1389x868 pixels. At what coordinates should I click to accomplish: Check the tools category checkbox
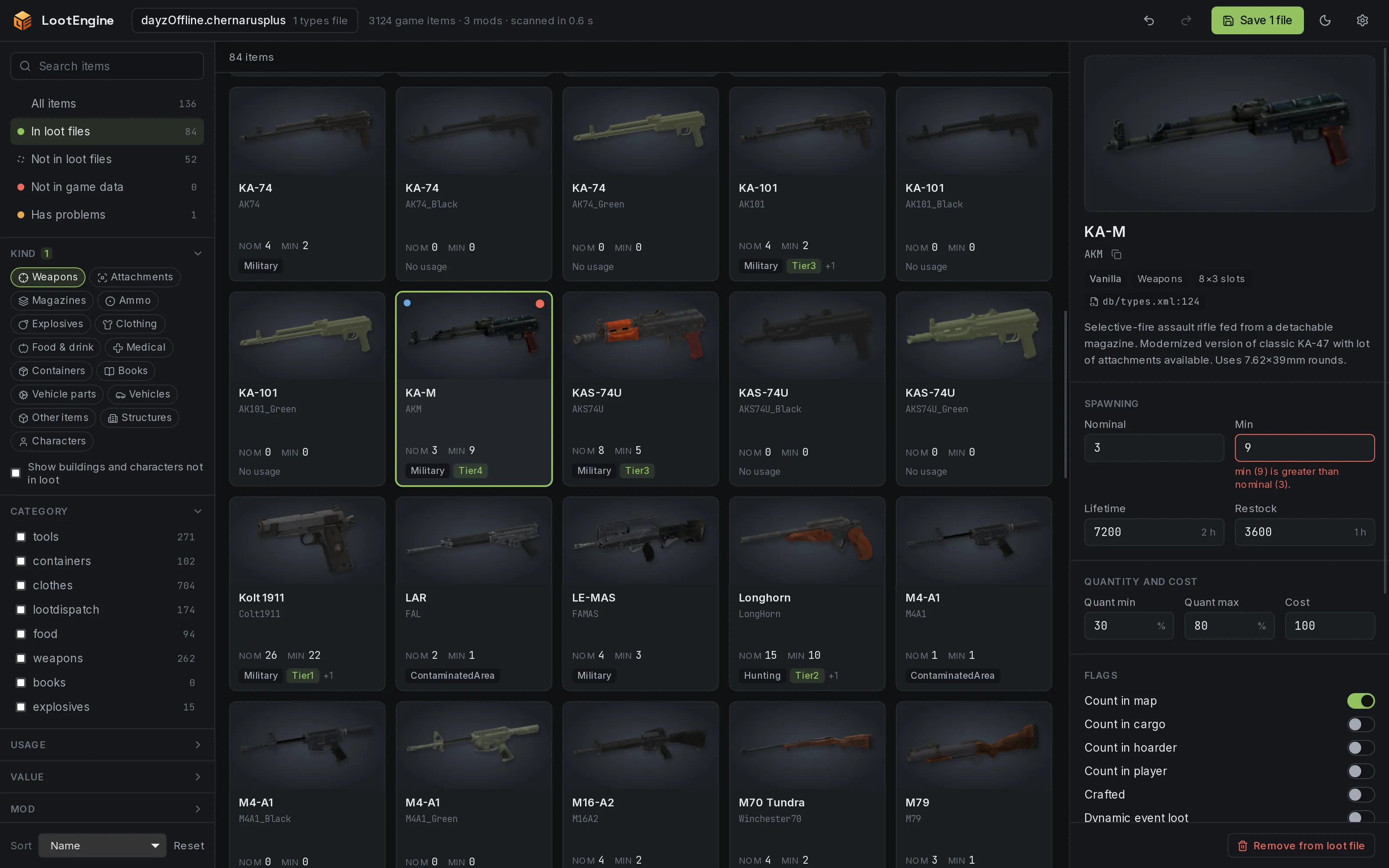21,537
